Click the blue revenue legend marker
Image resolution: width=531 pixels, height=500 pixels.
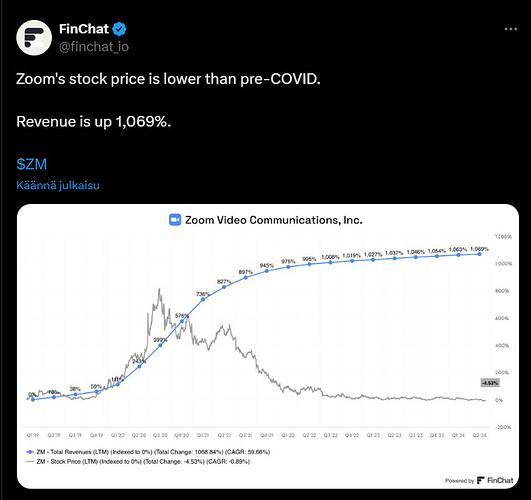pyautogui.click(x=30, y=452)
